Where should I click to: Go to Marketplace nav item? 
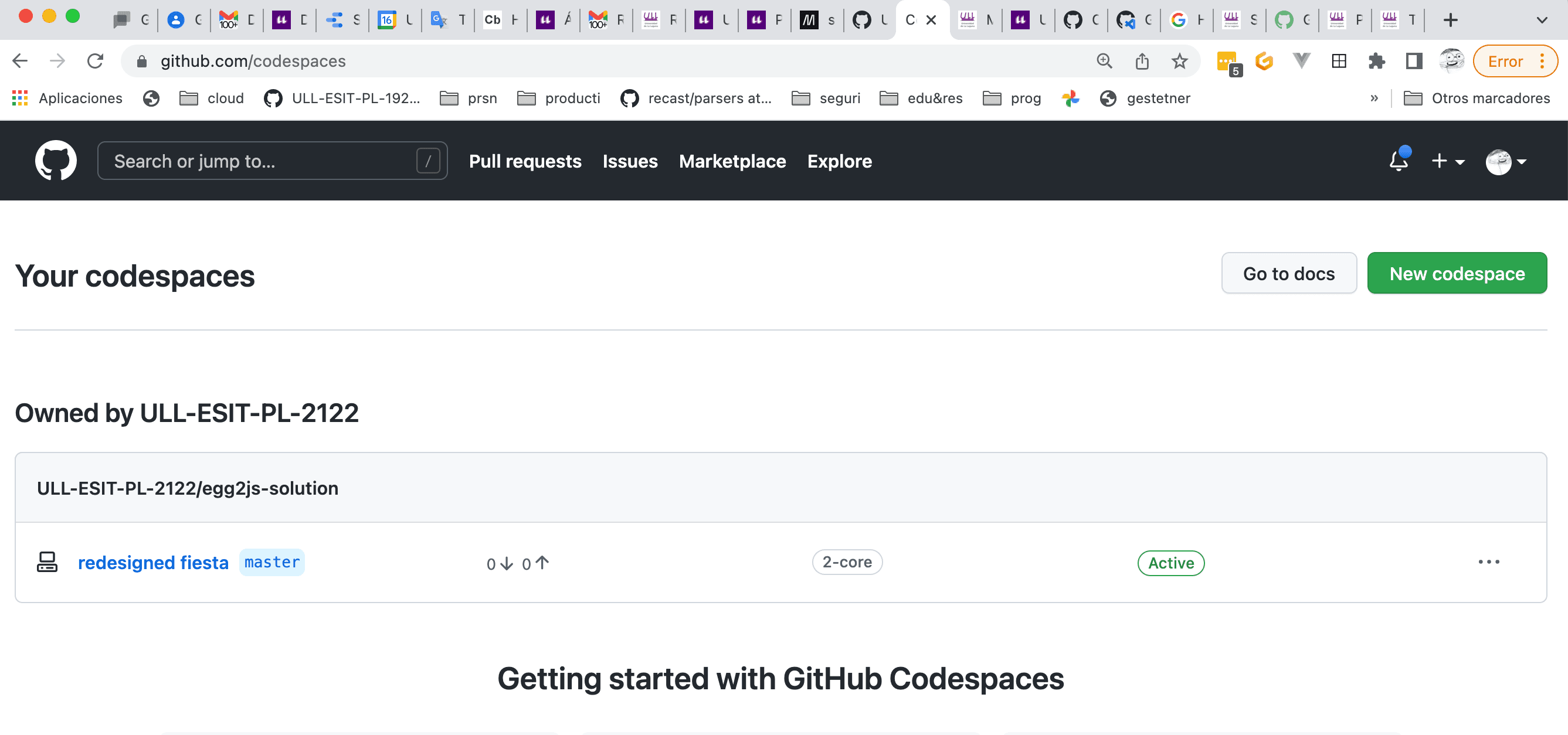point(732,161)
